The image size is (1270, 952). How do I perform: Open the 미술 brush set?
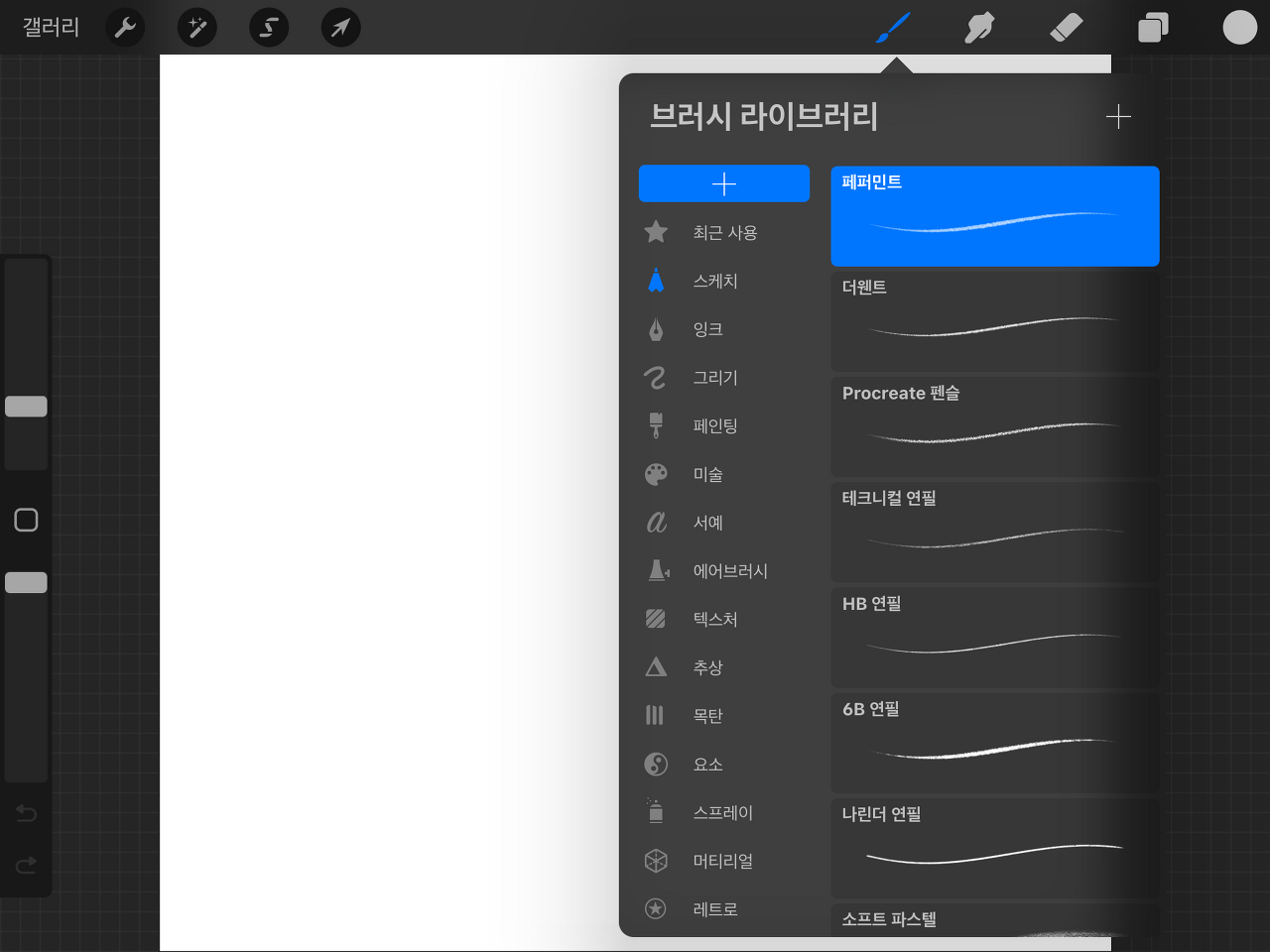tap(724, 474)
